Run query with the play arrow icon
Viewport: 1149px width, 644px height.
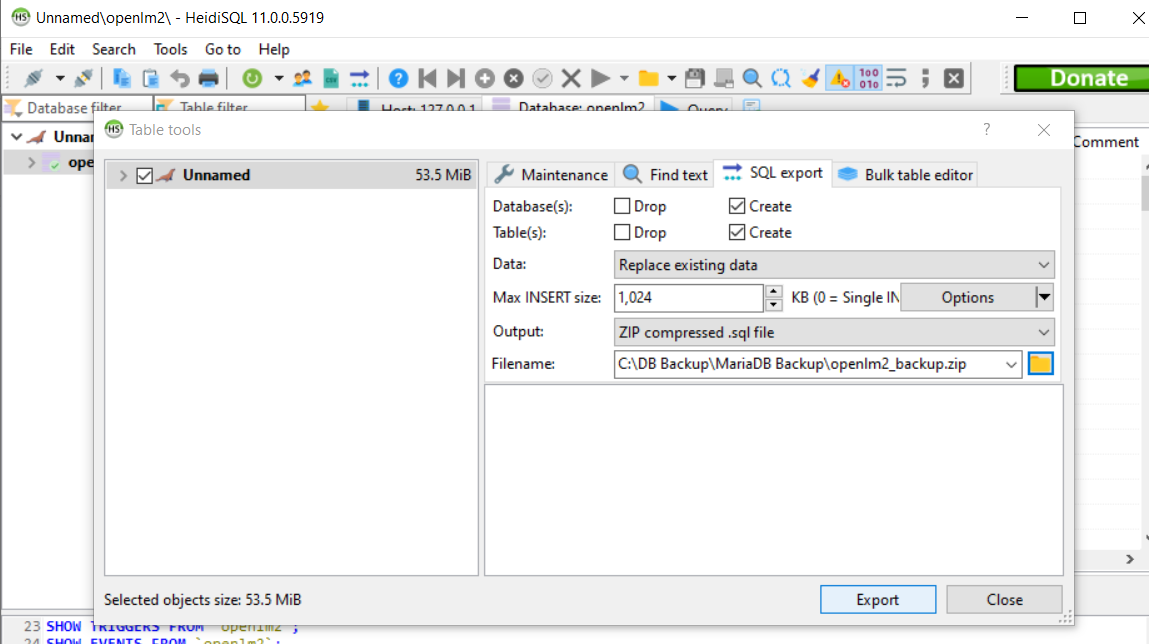coord(600,78)
